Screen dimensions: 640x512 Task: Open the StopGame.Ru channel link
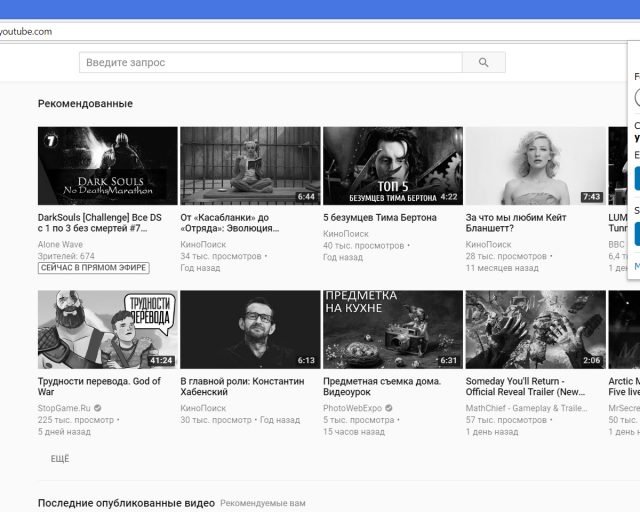pos(64,408)
